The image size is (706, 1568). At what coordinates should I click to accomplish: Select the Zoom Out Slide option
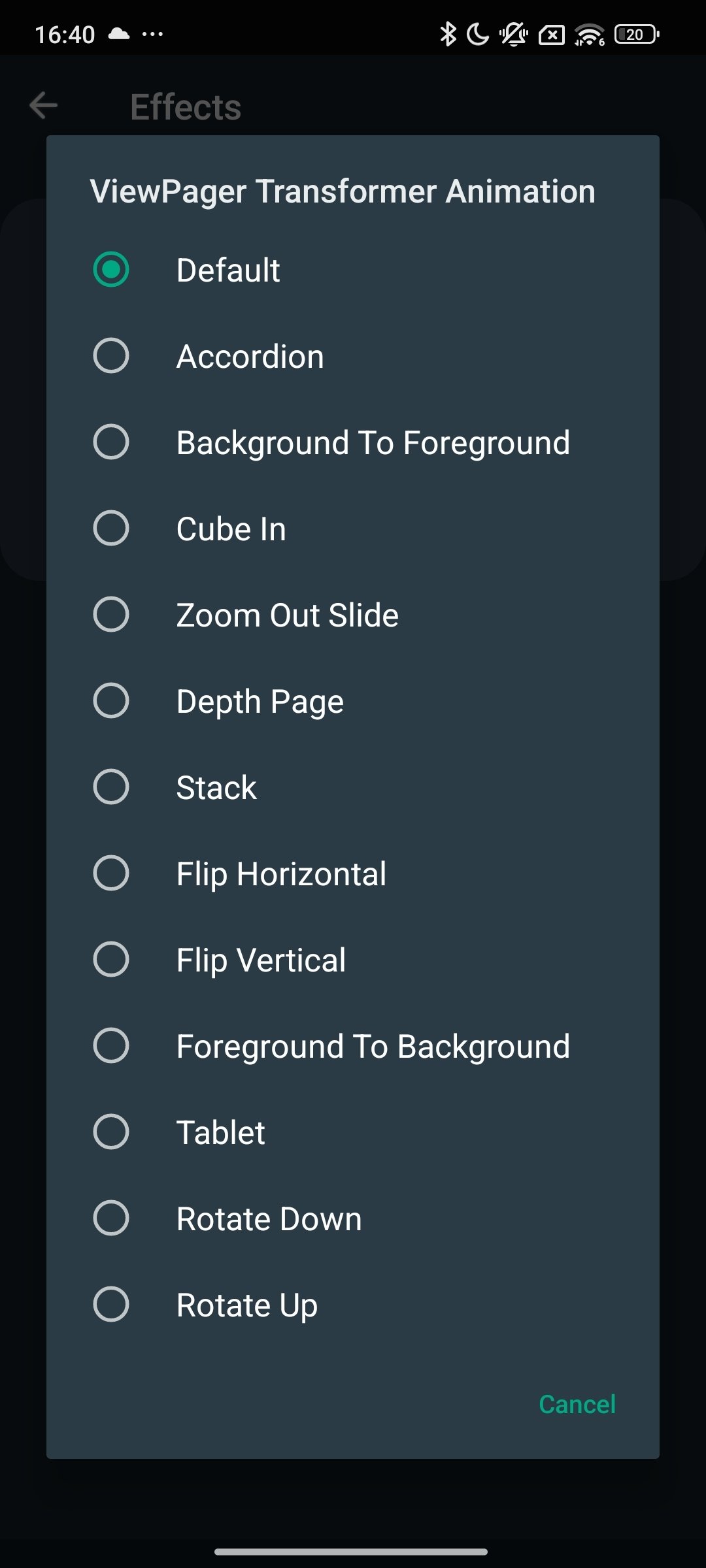click(x=353, y=614)
